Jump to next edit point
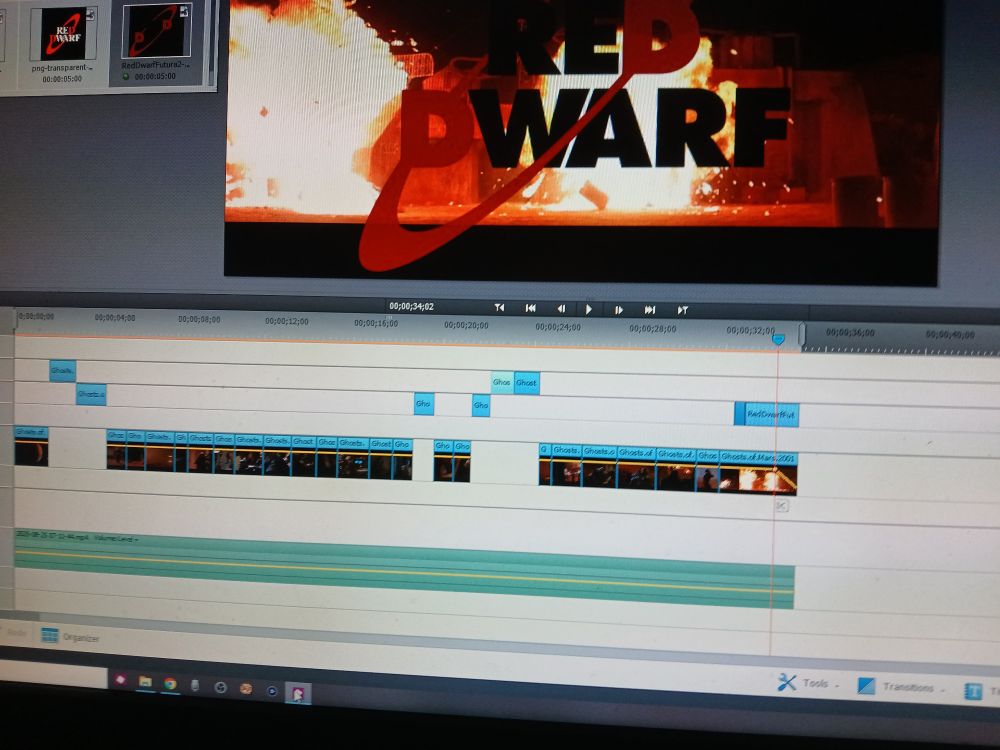This screenshot has width=1000, height=750. pyautogui.click(x=682, y=311)
